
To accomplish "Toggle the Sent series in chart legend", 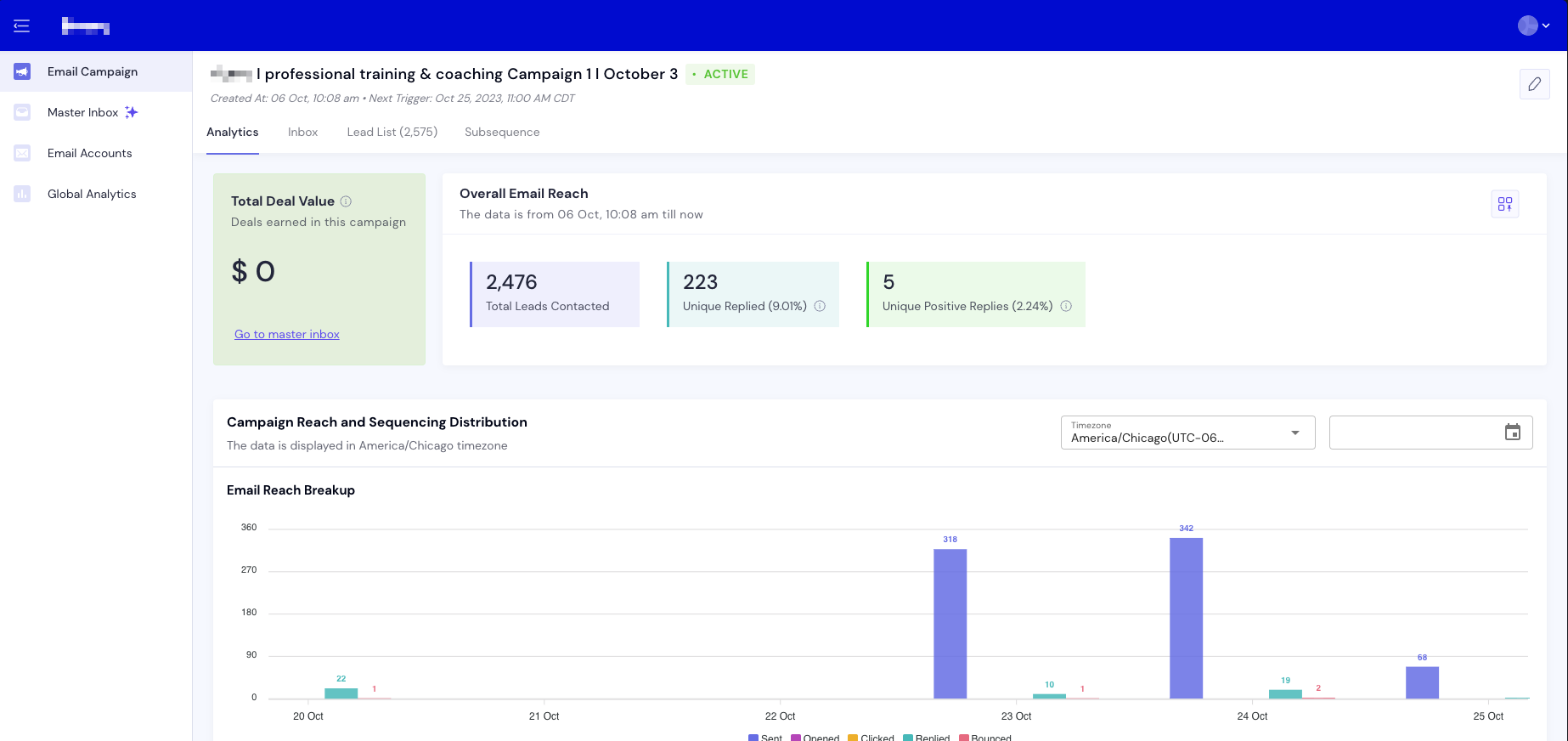I will coord(765,737).
